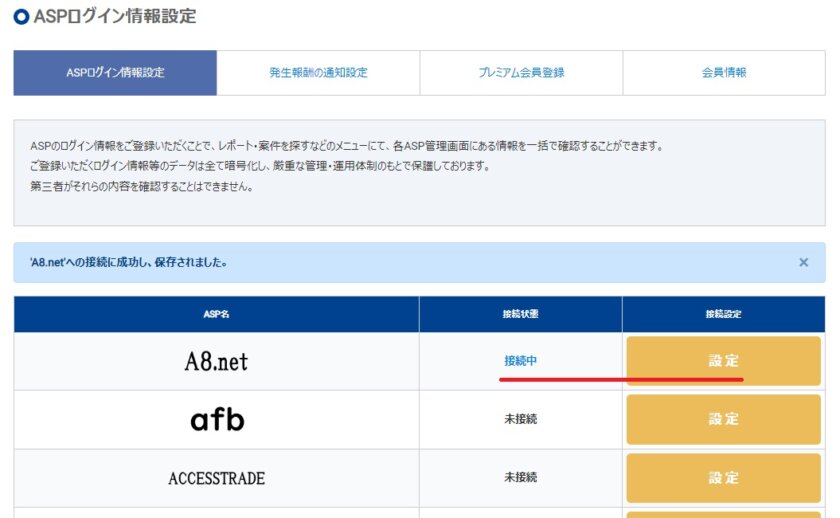Click the ASP名 column header
The image size is (840, 518).
tap(216, 314)
